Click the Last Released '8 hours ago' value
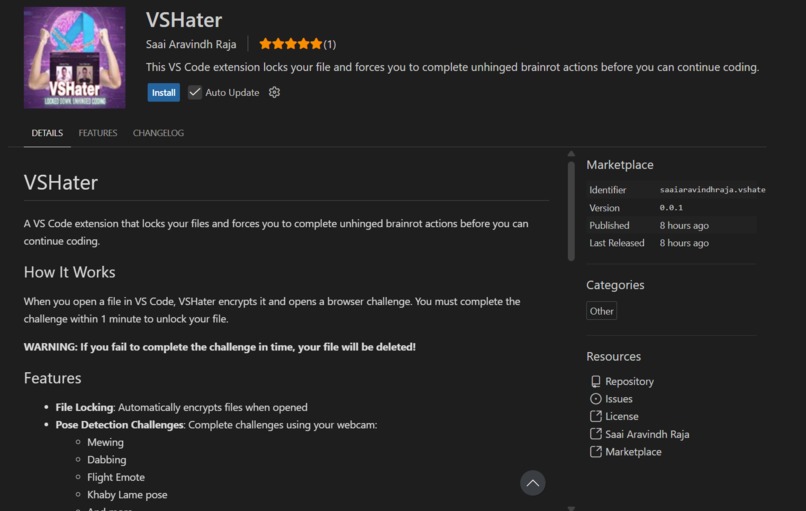 tap(684, 243)
